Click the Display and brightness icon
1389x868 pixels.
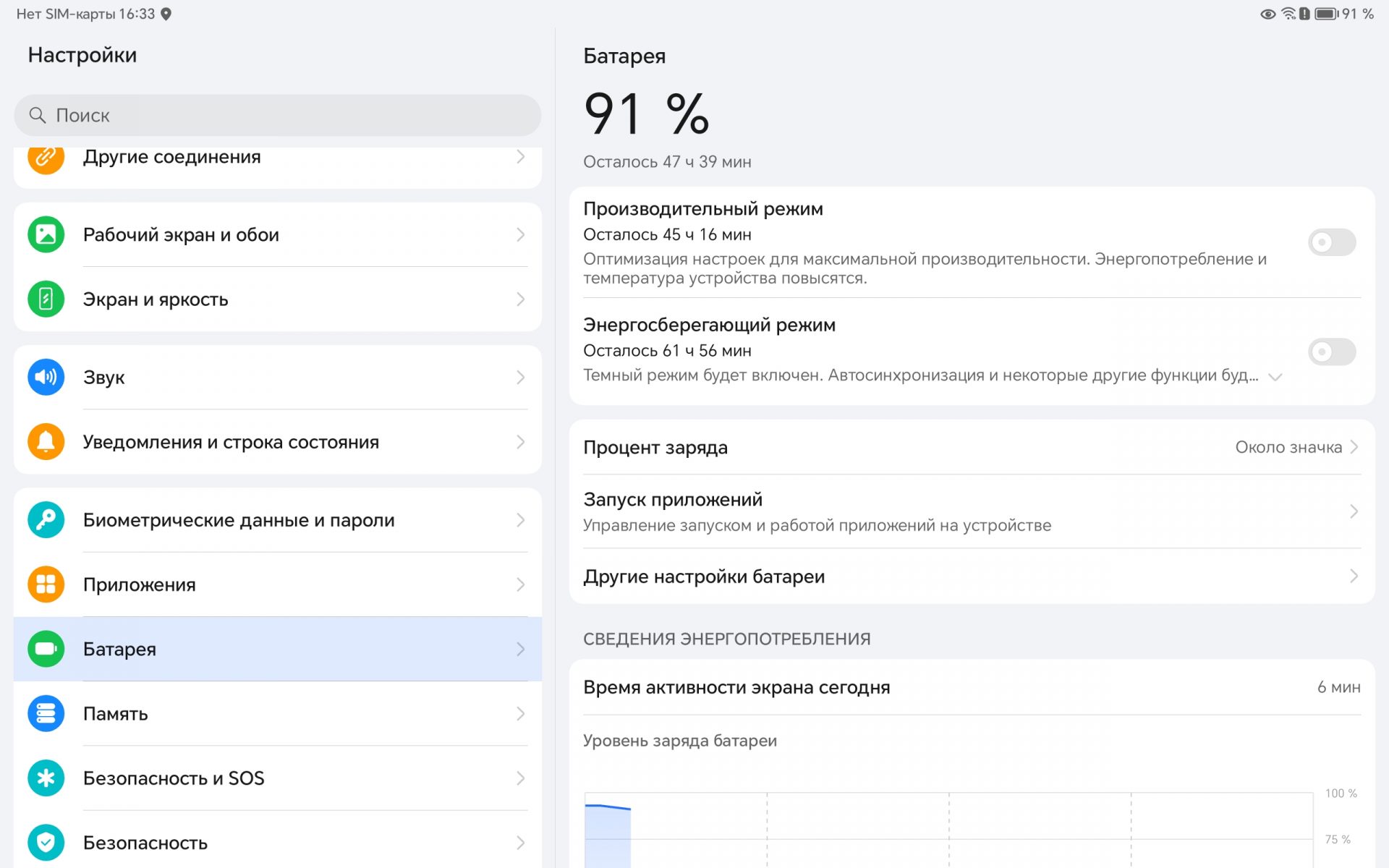[x=46, y=299]
